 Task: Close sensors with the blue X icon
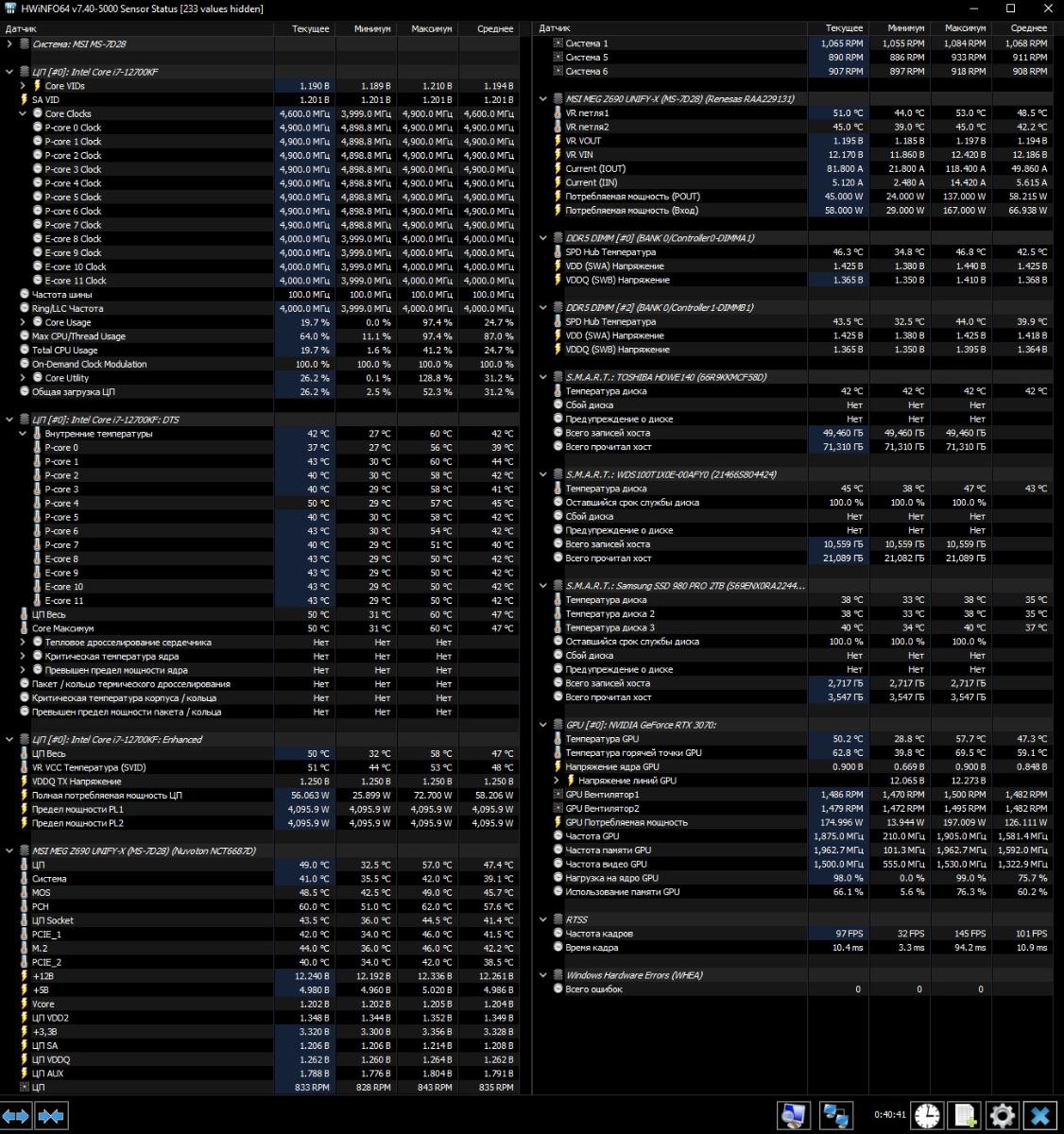[1040, 1116]
